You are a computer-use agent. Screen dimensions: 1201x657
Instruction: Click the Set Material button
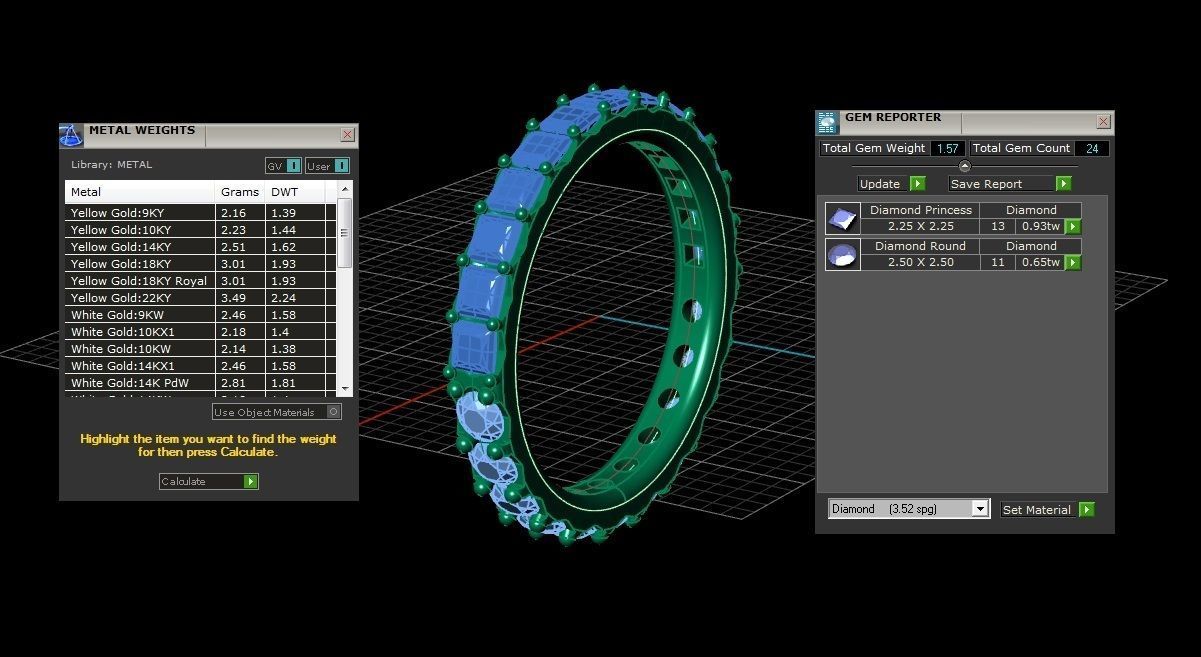tap(1048, 509)
